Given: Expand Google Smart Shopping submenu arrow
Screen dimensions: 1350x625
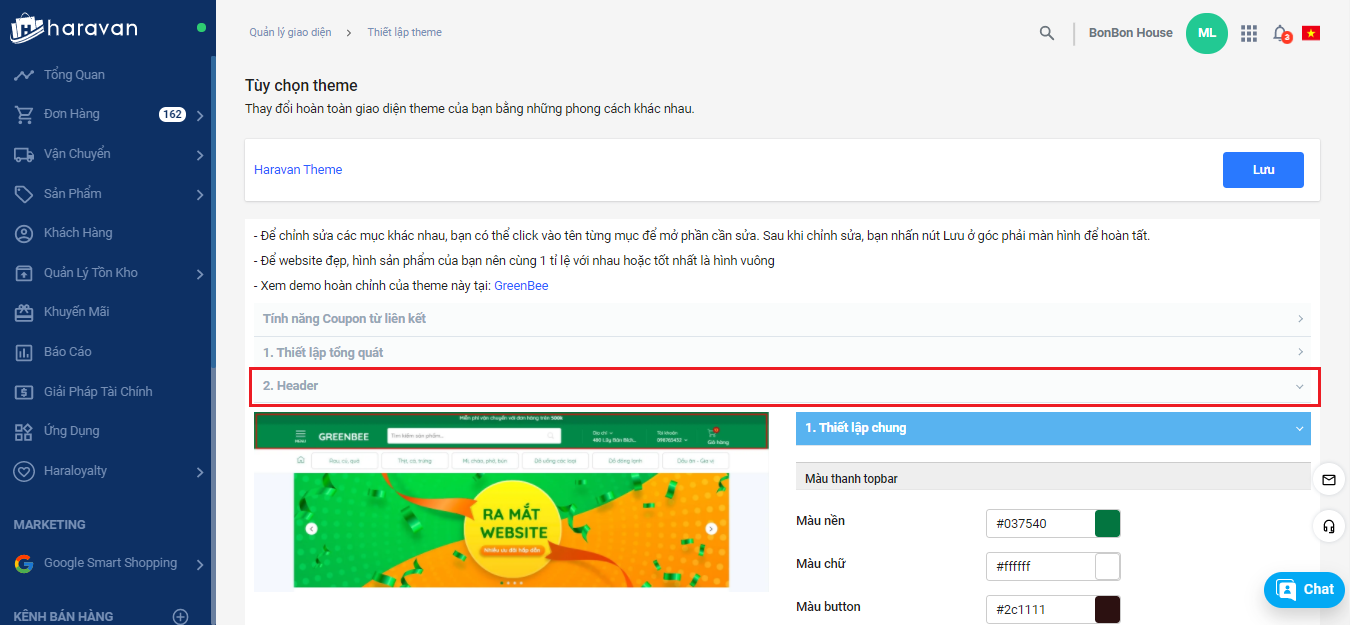Looking at the screenshot, I should pyautogui.click(x=200, y=565).
